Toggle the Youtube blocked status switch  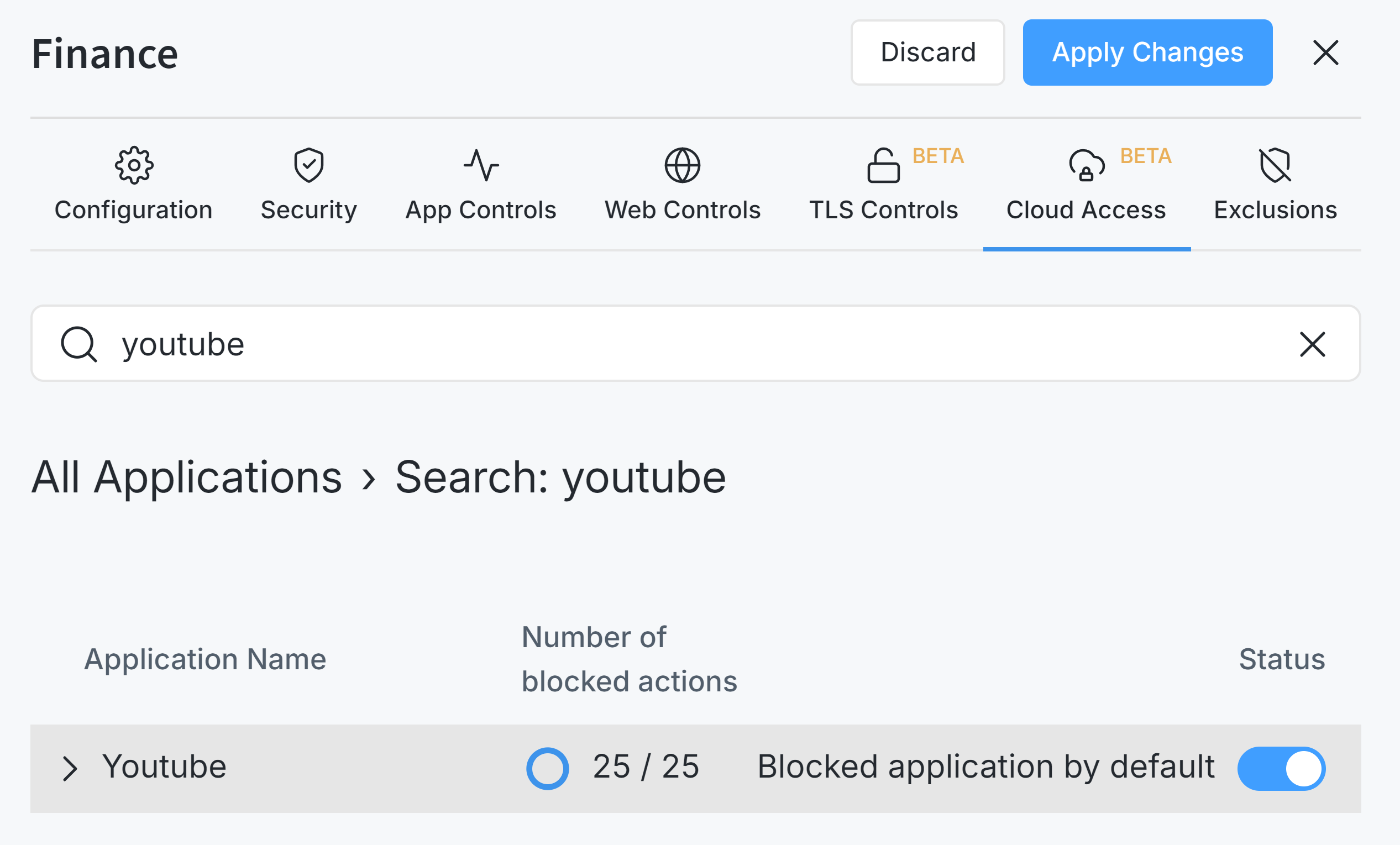(1281, 769)
